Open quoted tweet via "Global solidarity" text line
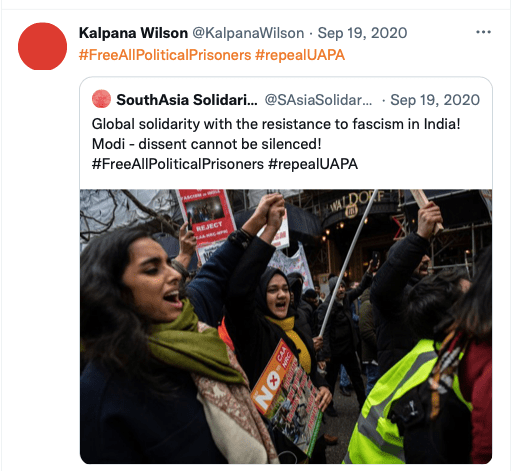This screenshot has height=471, width=515. (x=276, y=124)
